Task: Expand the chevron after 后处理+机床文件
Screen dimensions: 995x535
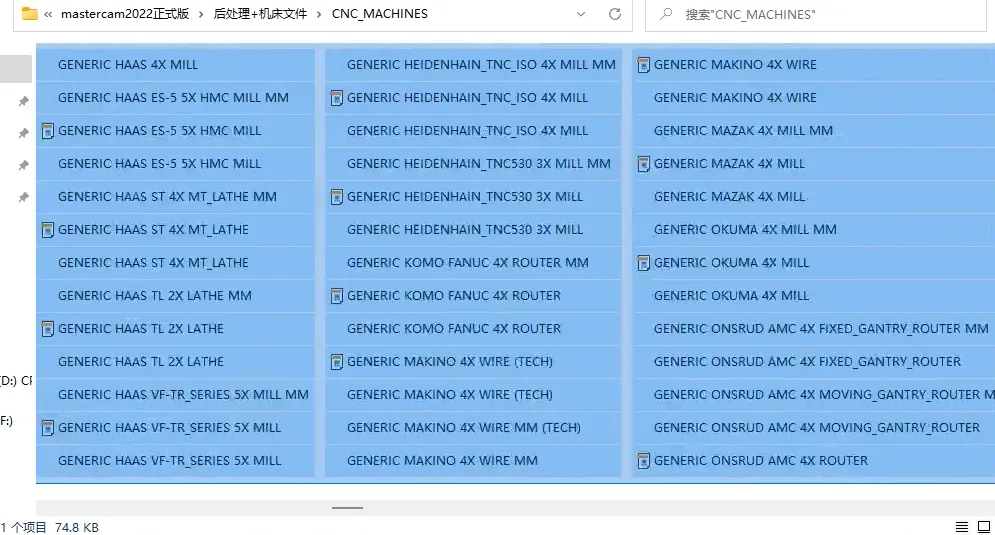Action: [319, 14]
